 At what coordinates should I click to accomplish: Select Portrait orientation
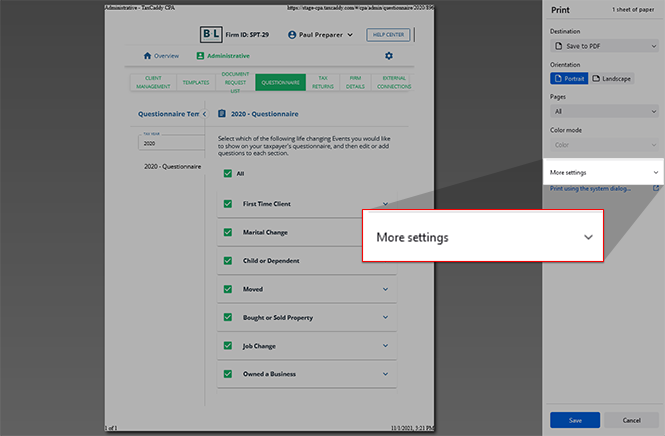tap(569, 78)
